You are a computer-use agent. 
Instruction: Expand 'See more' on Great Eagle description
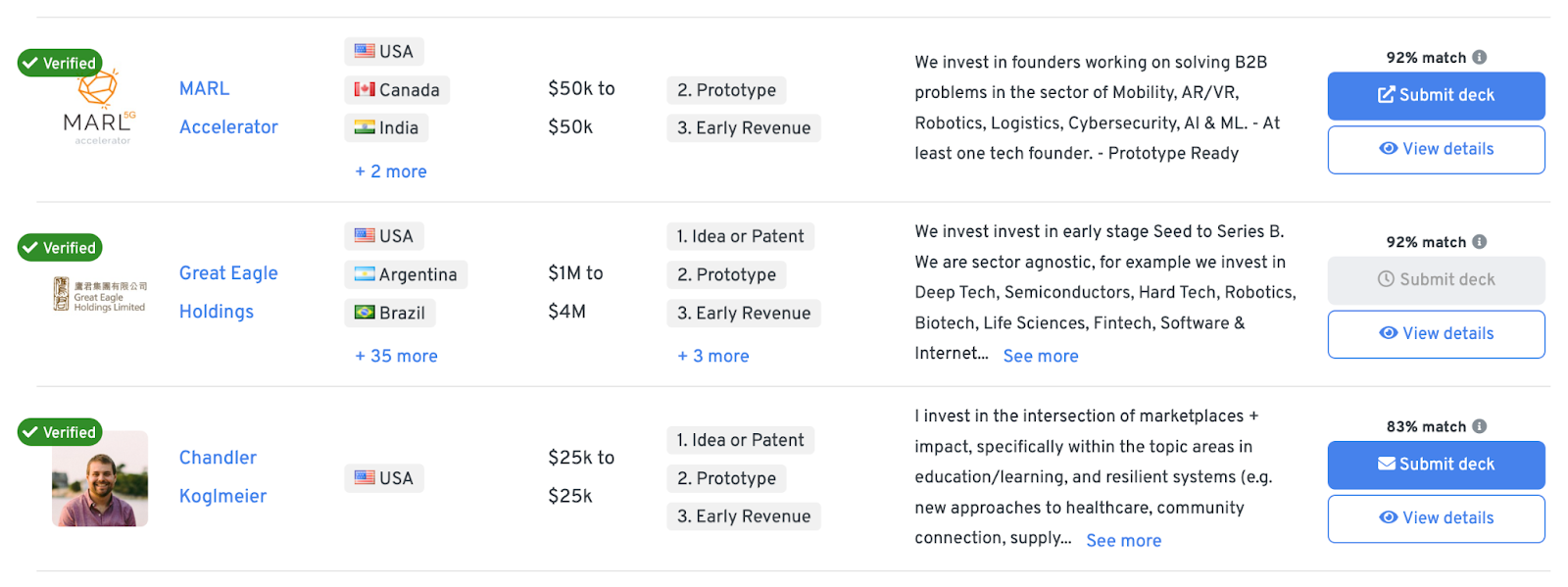click(1041, 356)
